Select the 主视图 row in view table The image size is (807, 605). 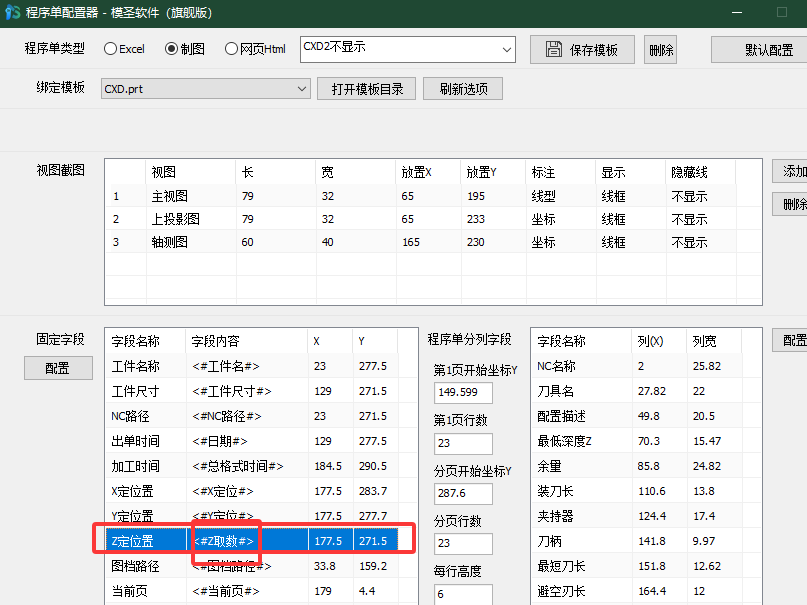(x=433, y=196)
